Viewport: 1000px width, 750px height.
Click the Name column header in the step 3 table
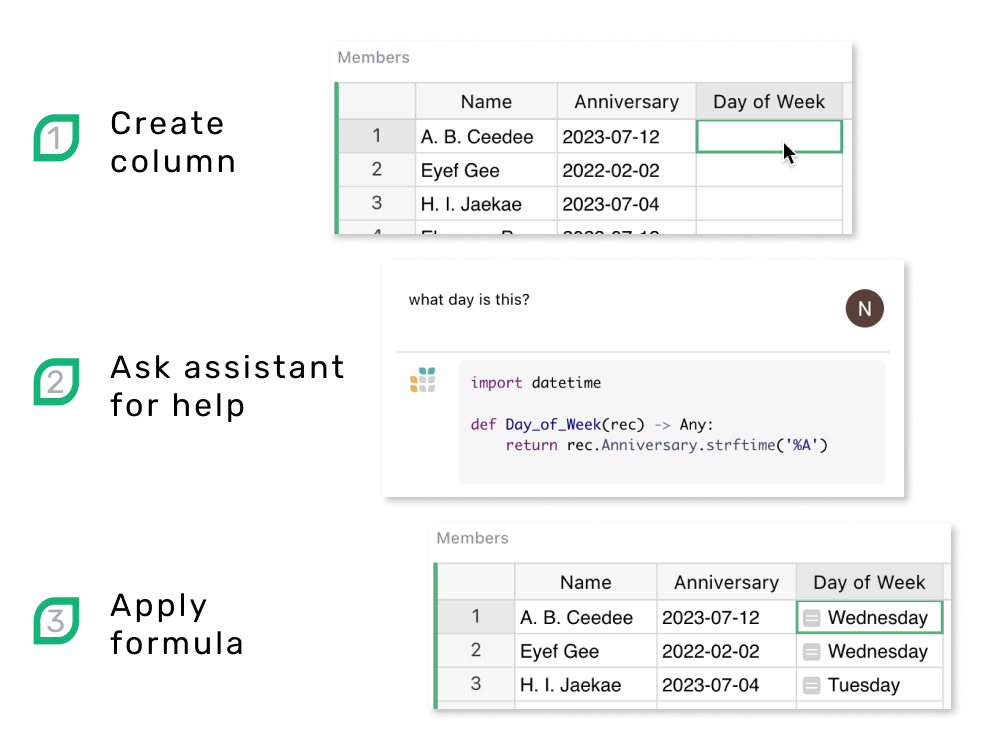click(585, 582)
